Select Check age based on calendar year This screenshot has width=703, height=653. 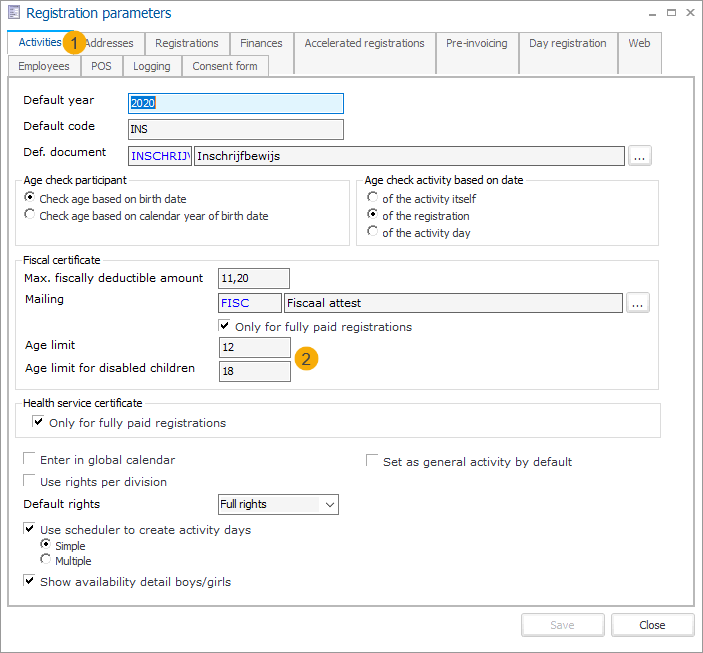pos(30,215)
